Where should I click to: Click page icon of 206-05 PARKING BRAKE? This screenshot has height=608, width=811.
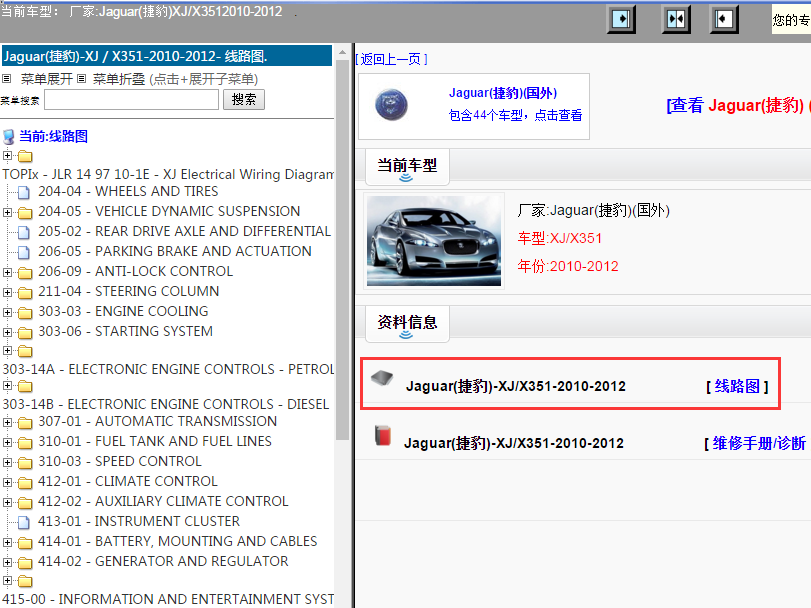point(23,252)
